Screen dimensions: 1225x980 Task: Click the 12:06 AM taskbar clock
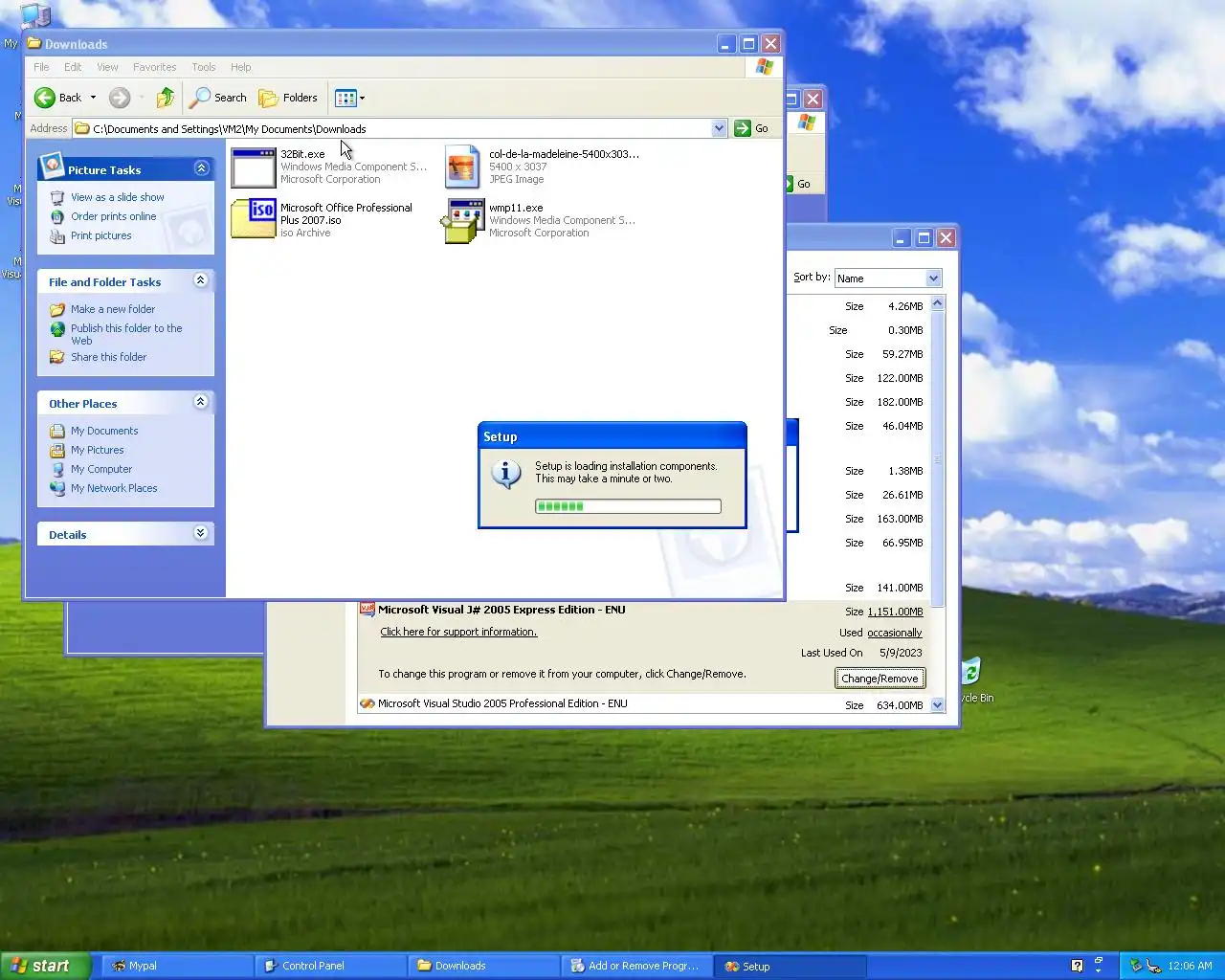[1190, 966]
